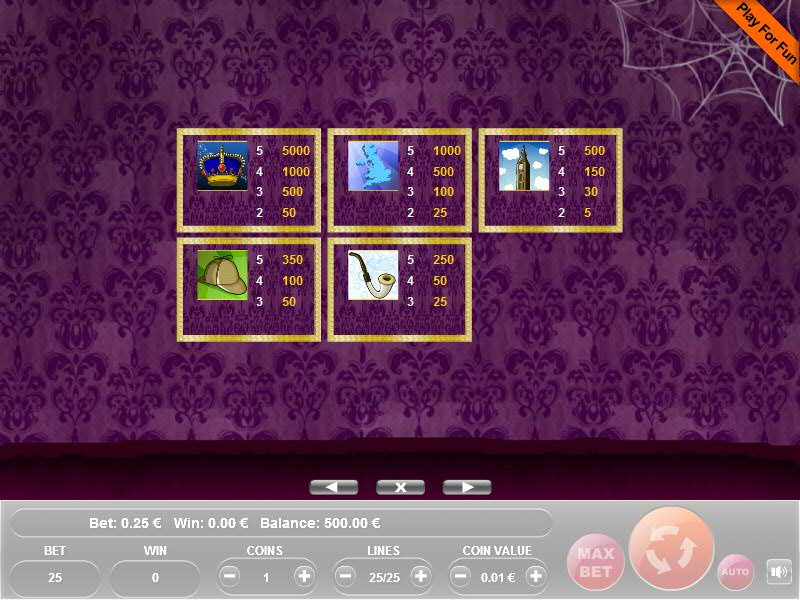Raise the coin value
The image size is (800, 600).
coord(536,577)
